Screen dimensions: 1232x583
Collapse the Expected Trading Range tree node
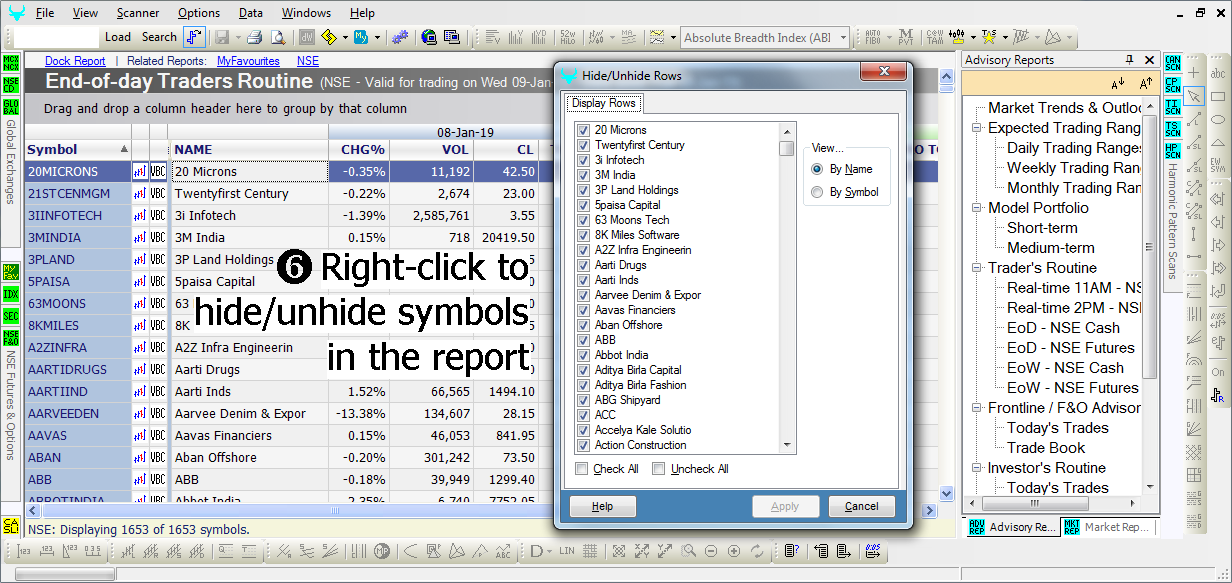977,128
